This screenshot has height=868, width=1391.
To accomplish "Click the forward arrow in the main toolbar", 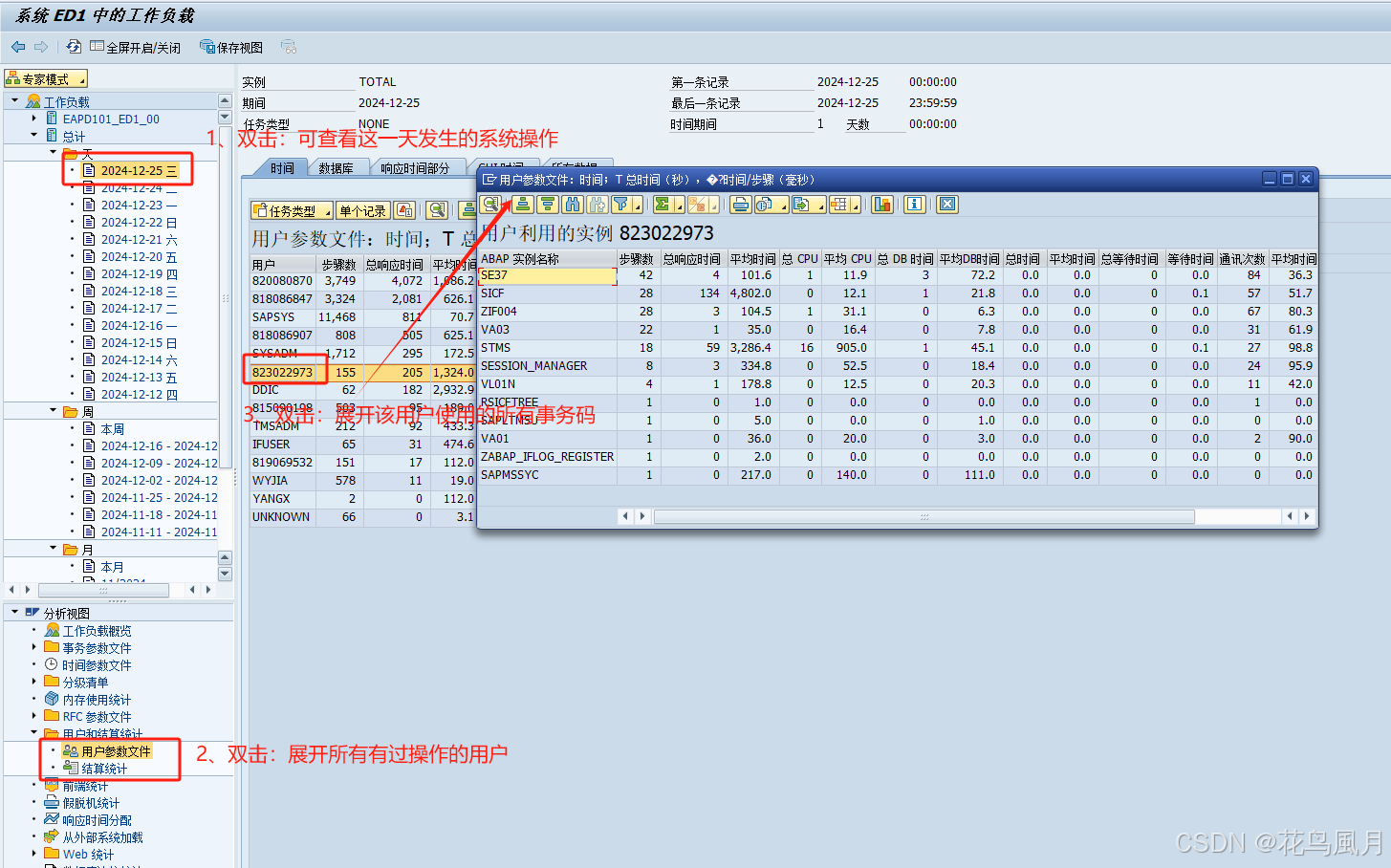I will (41, 46).
